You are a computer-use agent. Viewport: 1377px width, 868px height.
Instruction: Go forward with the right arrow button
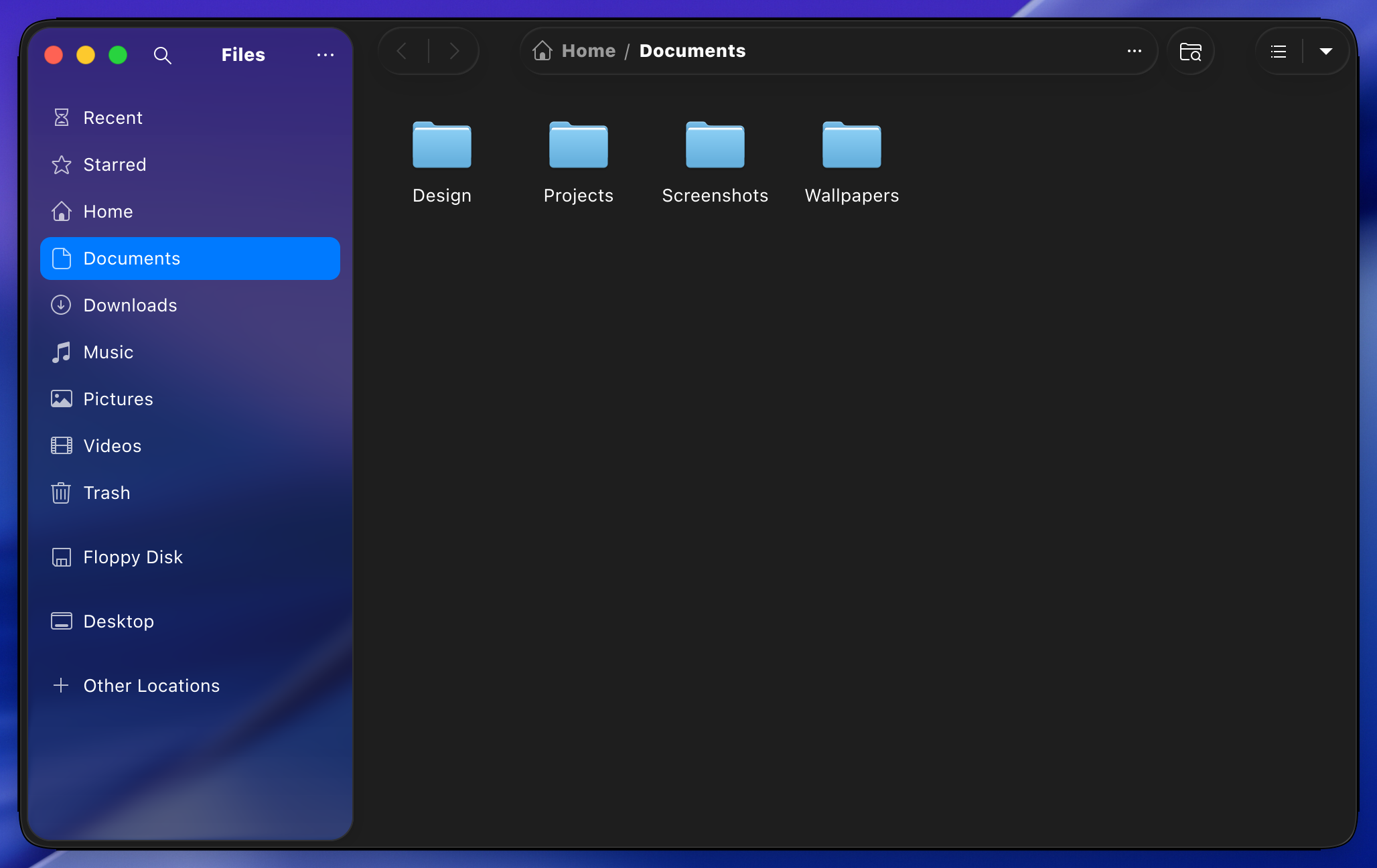(x=455, y=51)
